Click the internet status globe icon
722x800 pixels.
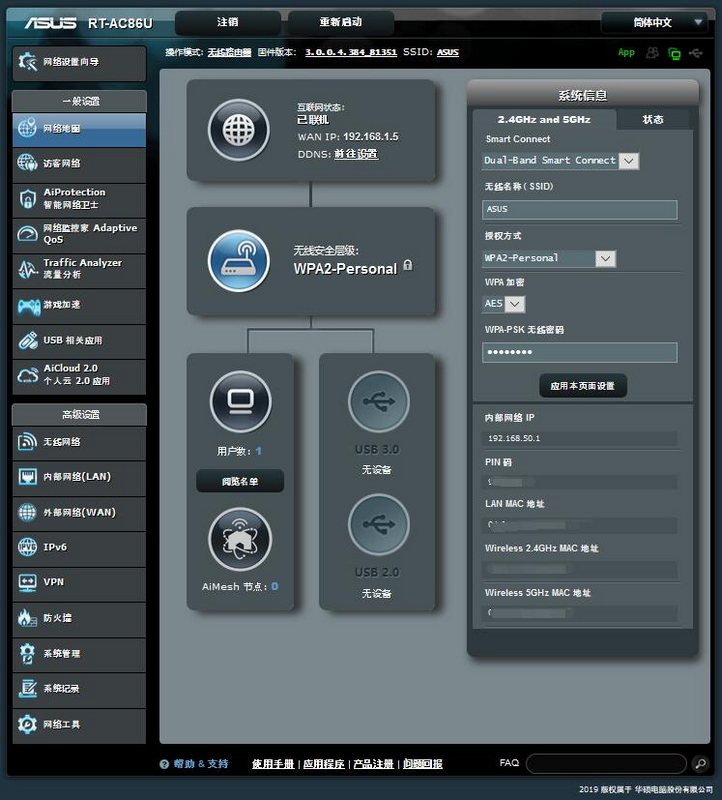[239, 130]
